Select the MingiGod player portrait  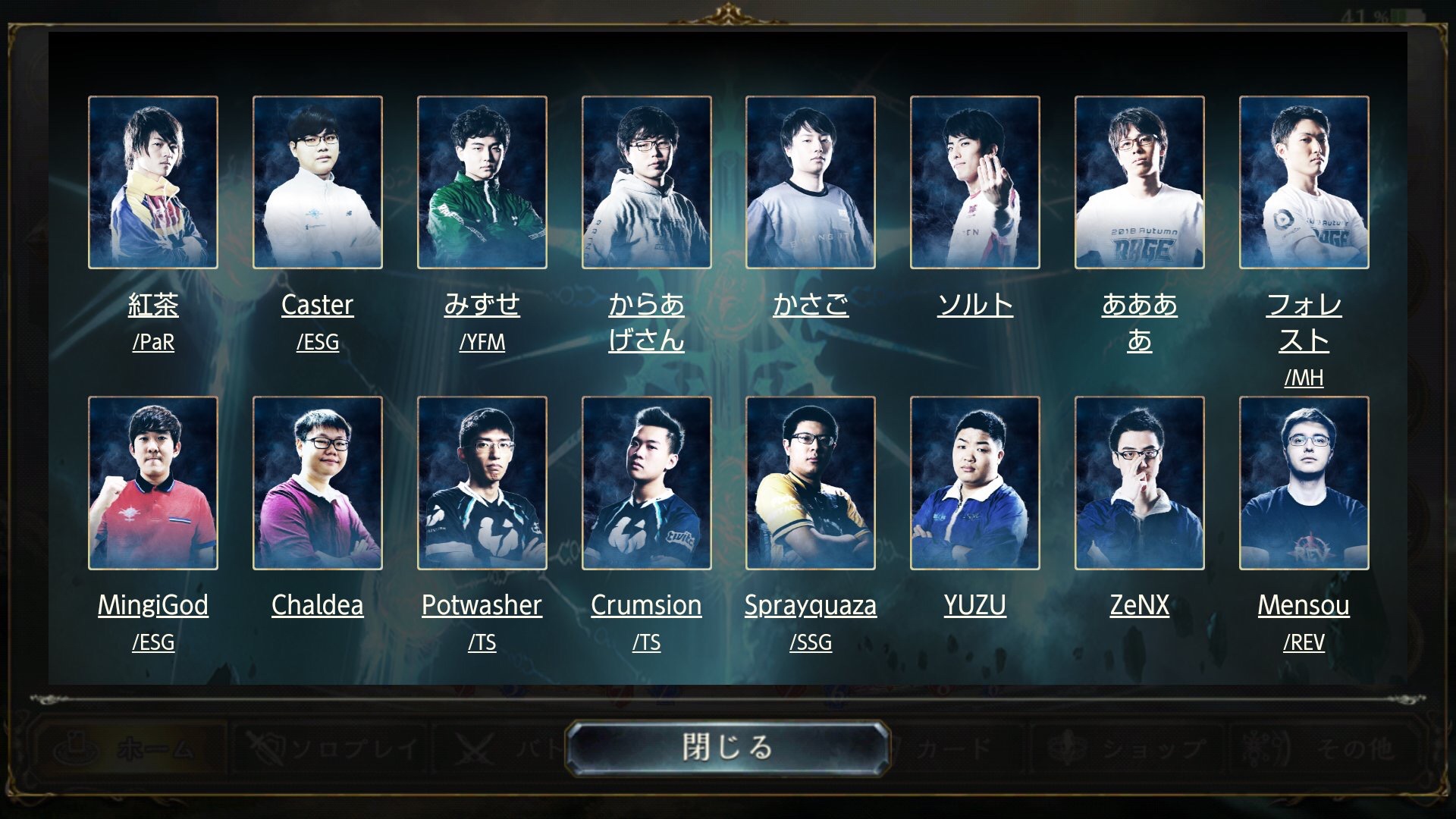coord(153,483)
